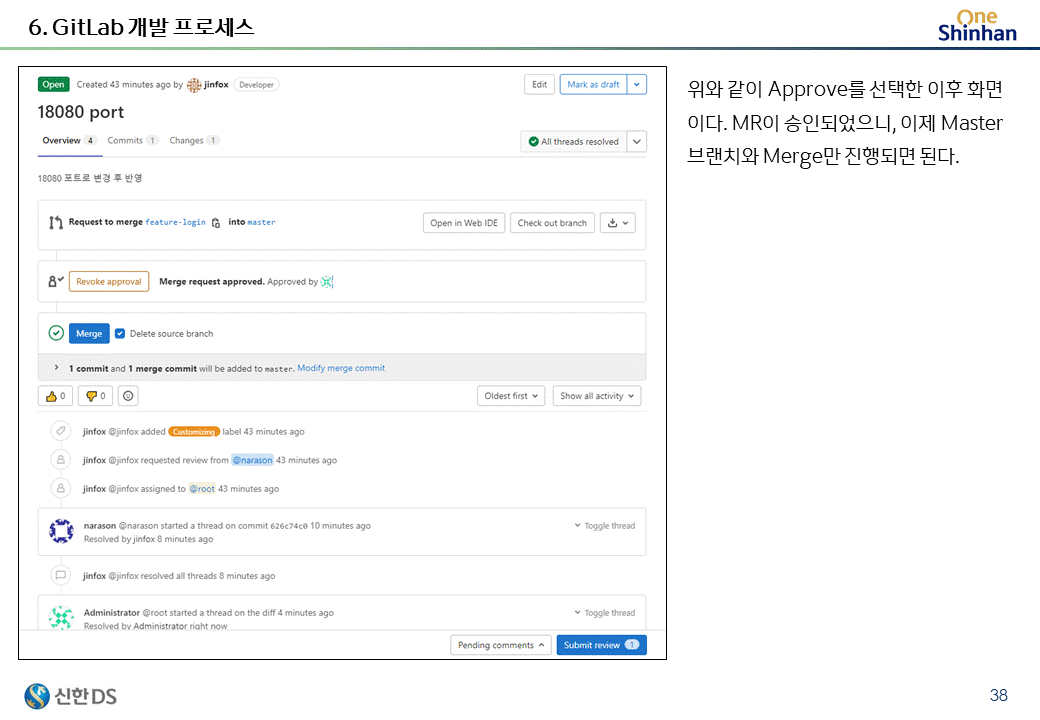
Task: Open the add emoji reaction picker
Action: pyautogui.click(x=128, y=396)
